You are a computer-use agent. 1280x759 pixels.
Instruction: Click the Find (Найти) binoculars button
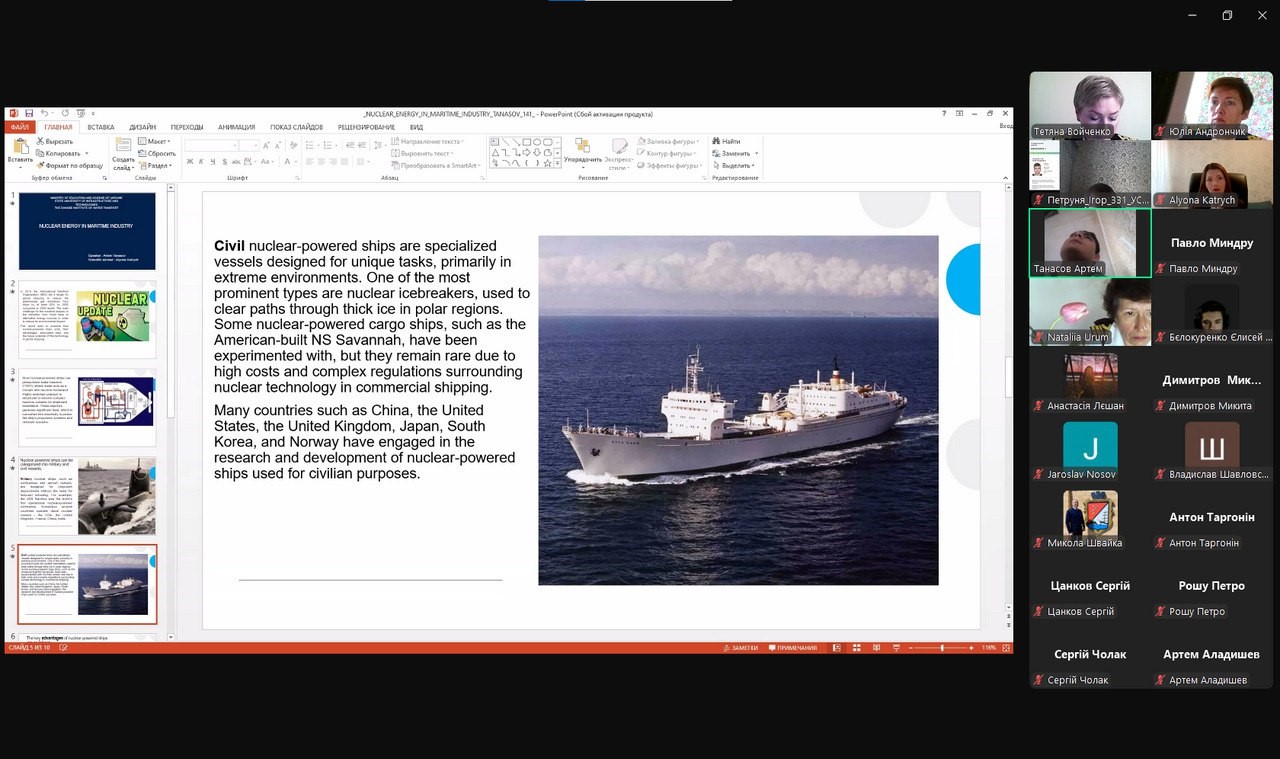(x=727, y=141)
